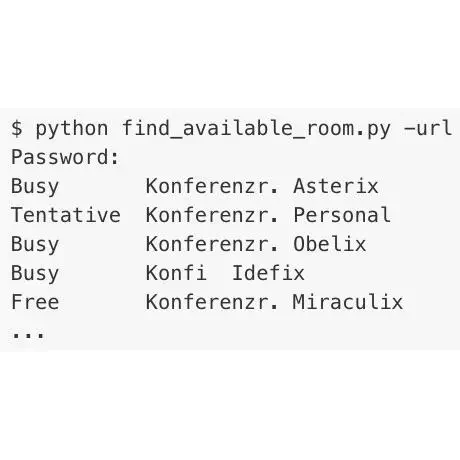The width and height of the screenshot is (460, 460).
Task: Click Konferenzr. Personal room name
Action: pos(268,215)
